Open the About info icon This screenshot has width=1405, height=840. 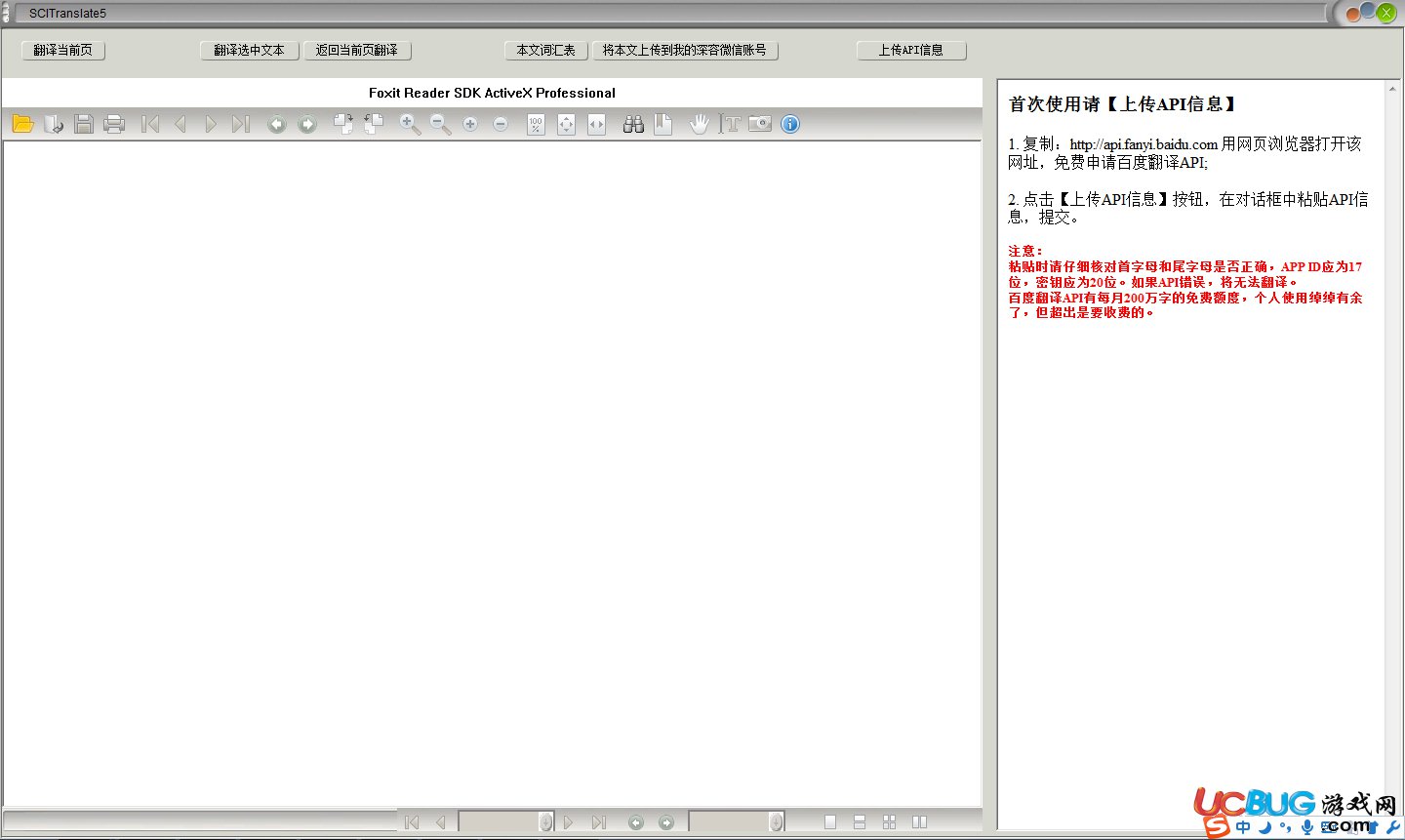click(x=790, y=124)
